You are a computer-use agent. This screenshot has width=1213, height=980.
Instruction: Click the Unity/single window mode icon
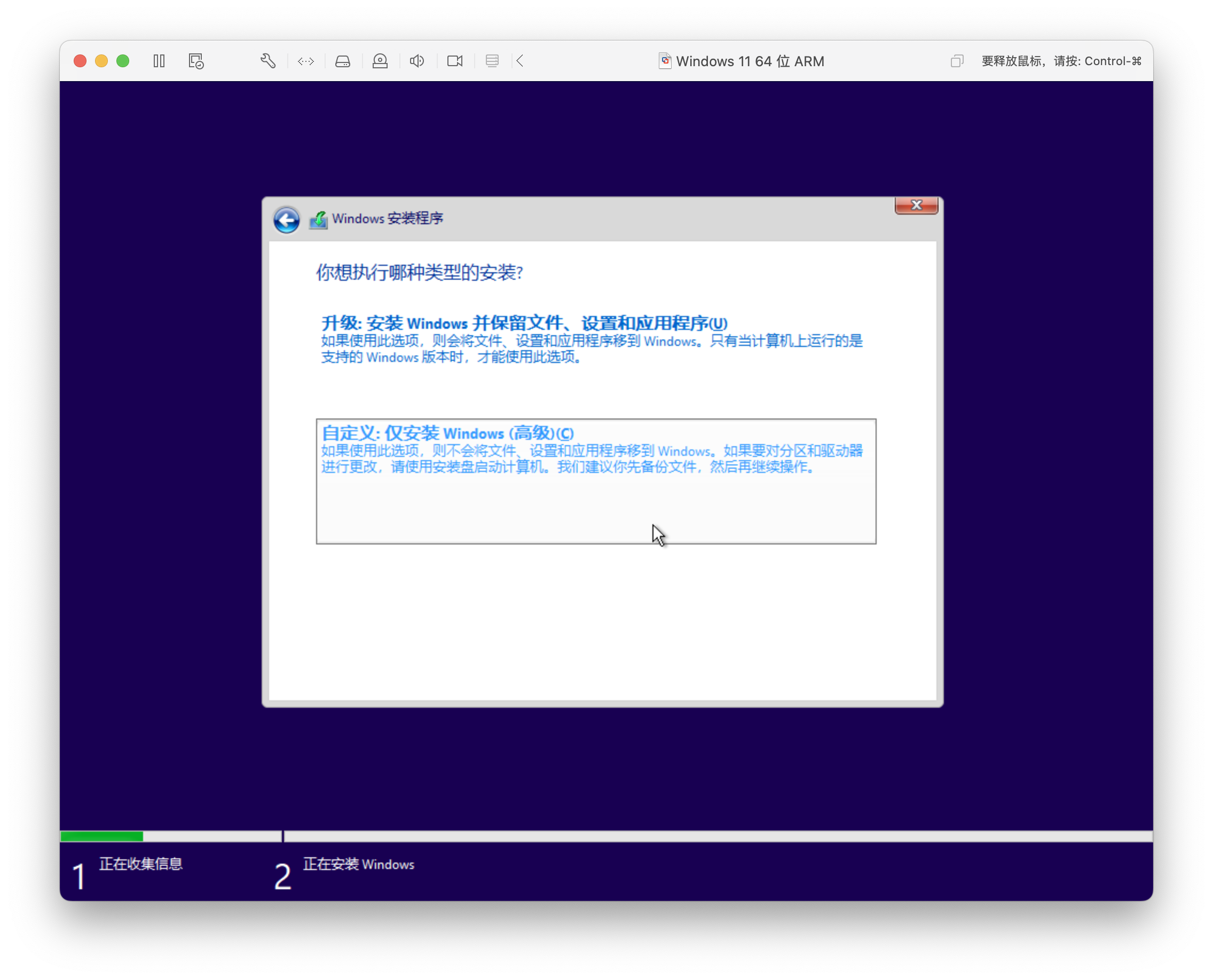click(x=957, y=61)
